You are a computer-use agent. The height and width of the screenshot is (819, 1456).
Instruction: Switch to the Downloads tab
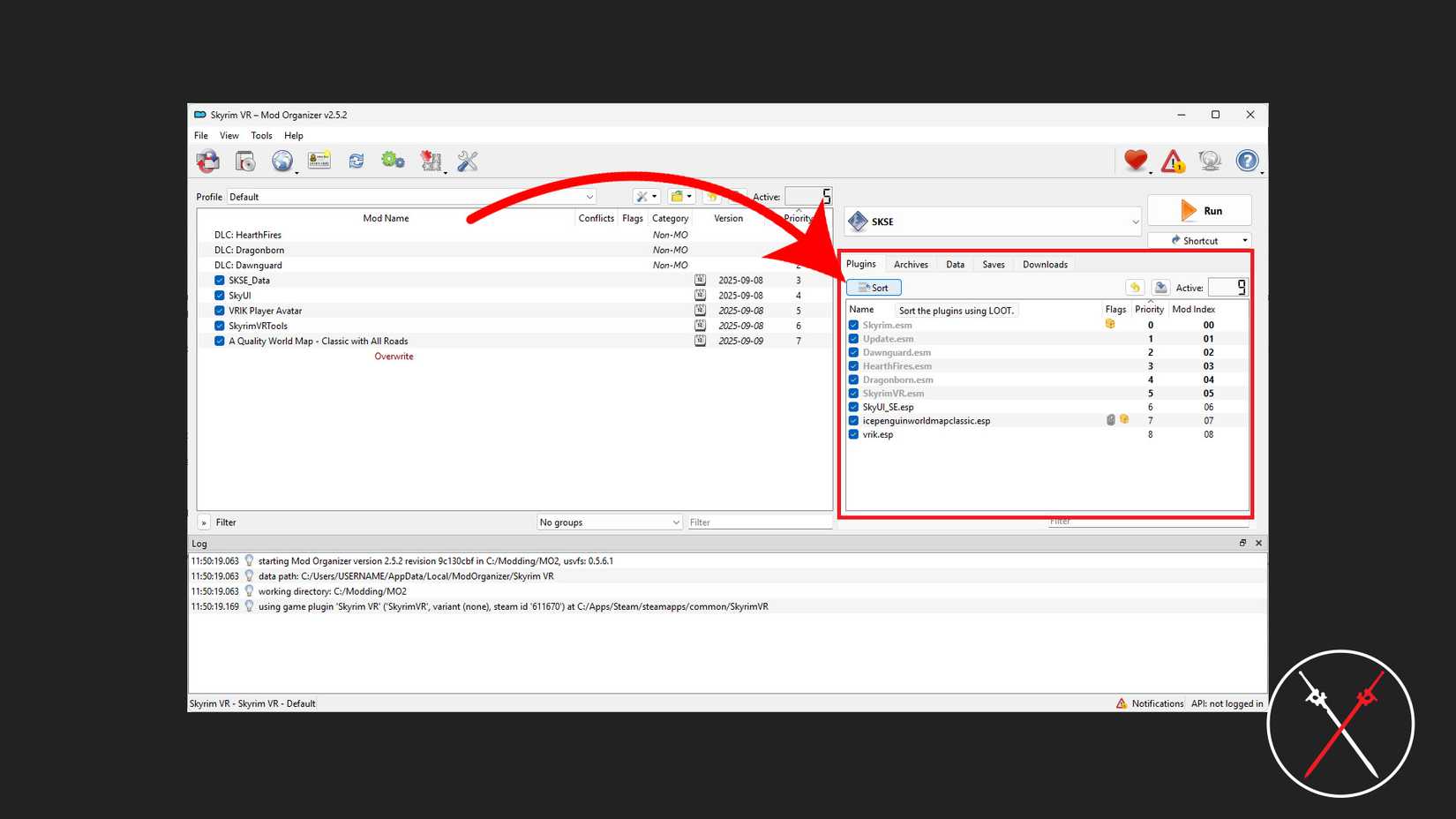[1044, 265]
